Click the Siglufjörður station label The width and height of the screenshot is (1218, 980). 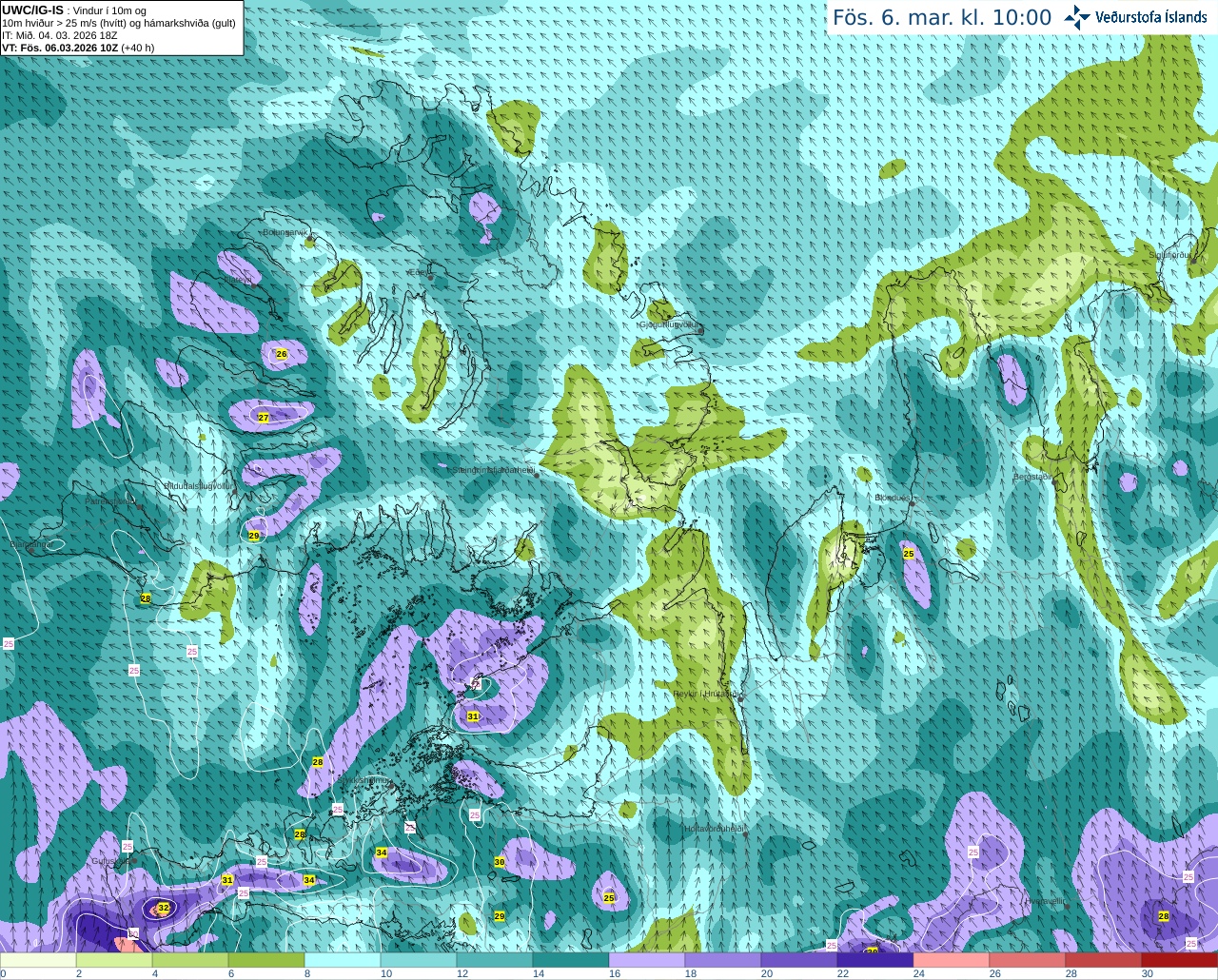coord(1169,255)
